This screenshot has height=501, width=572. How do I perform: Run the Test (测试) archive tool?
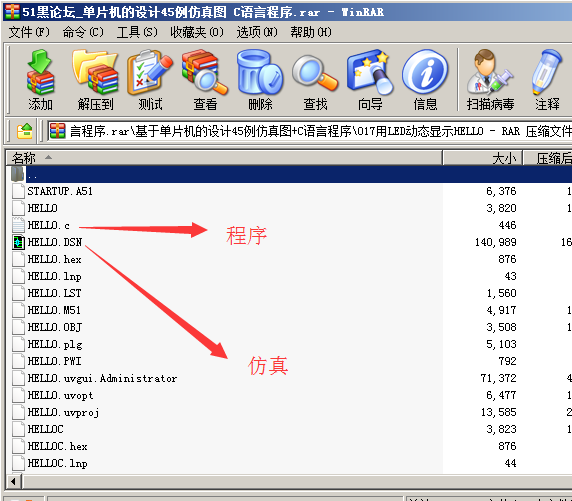click(150, 80)
